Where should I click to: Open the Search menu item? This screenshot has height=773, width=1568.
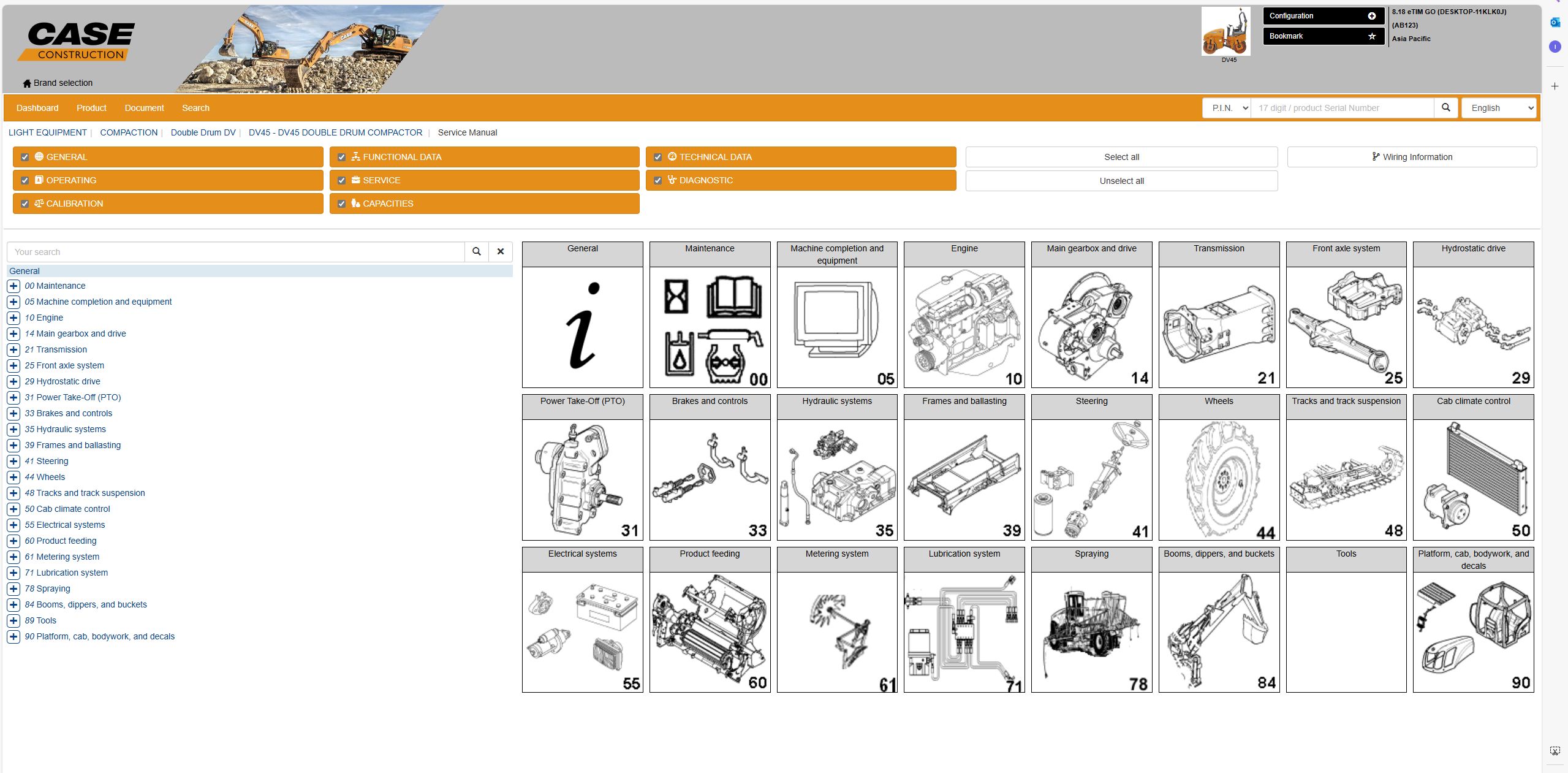click(195, 108)
